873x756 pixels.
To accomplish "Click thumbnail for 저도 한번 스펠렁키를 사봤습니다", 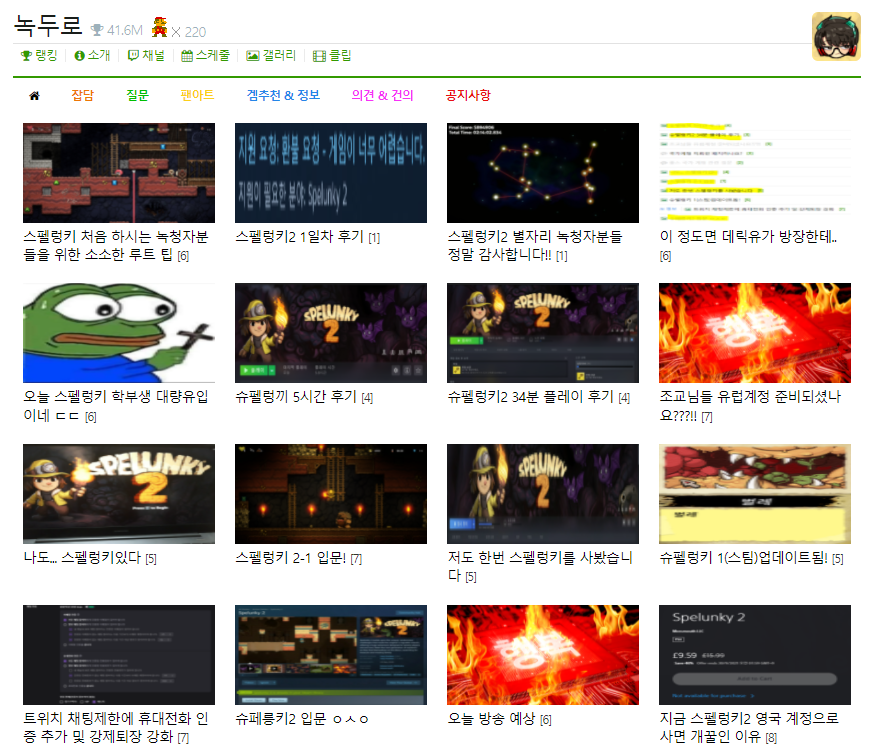I will click(x=543, y=494).
